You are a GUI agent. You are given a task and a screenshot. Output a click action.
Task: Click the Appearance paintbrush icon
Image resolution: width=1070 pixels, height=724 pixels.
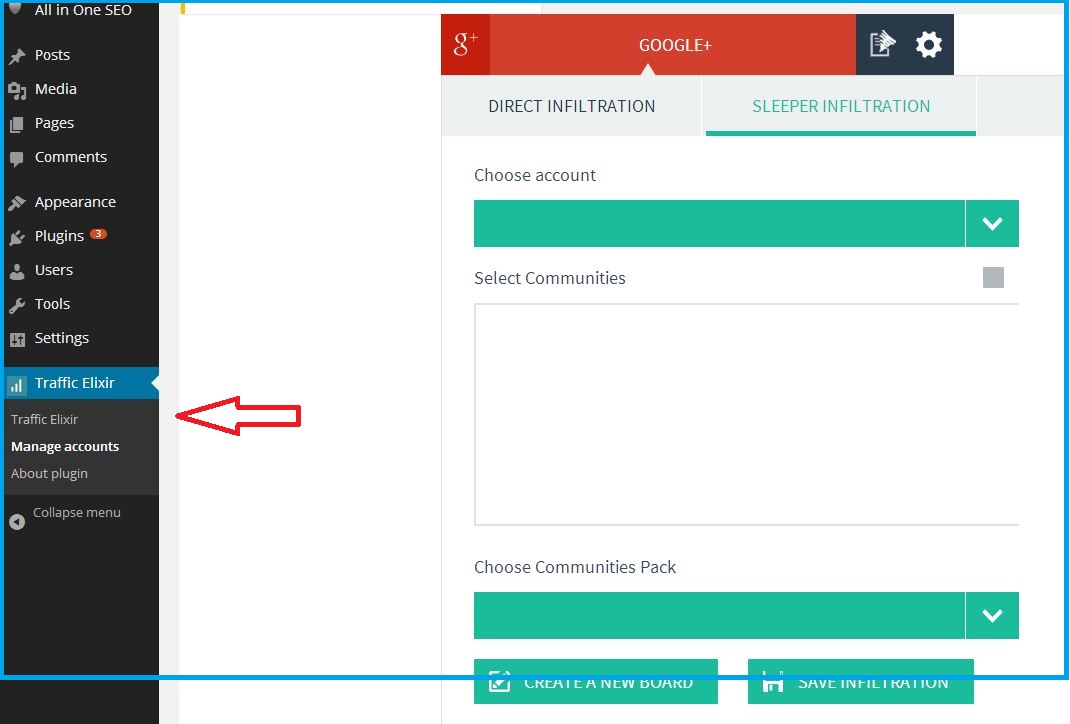click(17, 203)
